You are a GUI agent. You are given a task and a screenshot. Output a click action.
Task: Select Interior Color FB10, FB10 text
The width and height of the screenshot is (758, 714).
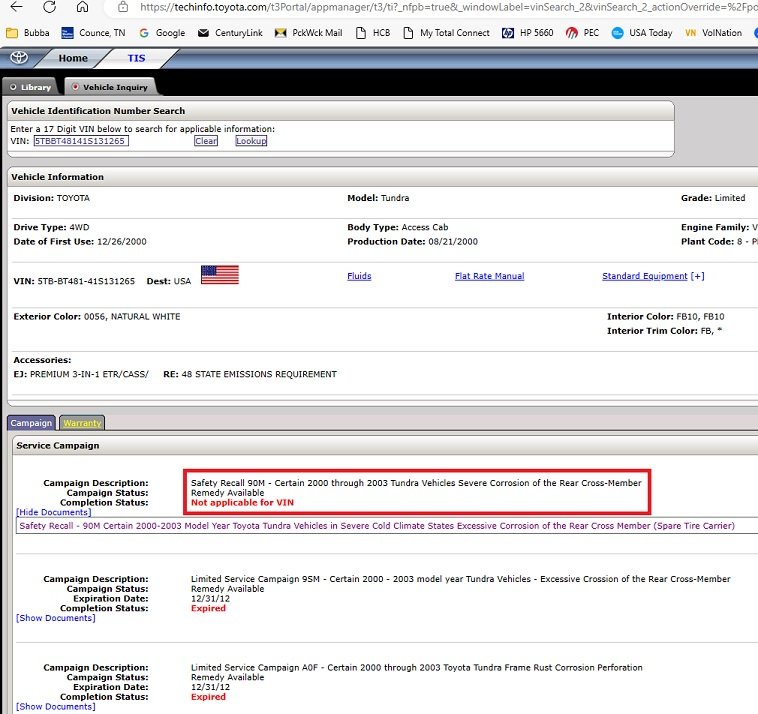700,316
